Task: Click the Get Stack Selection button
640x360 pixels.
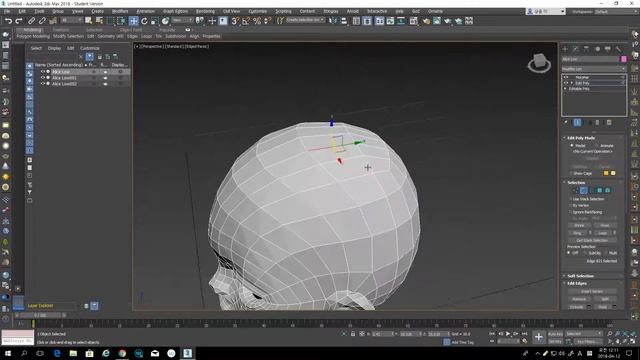Action: pos(592,240)
